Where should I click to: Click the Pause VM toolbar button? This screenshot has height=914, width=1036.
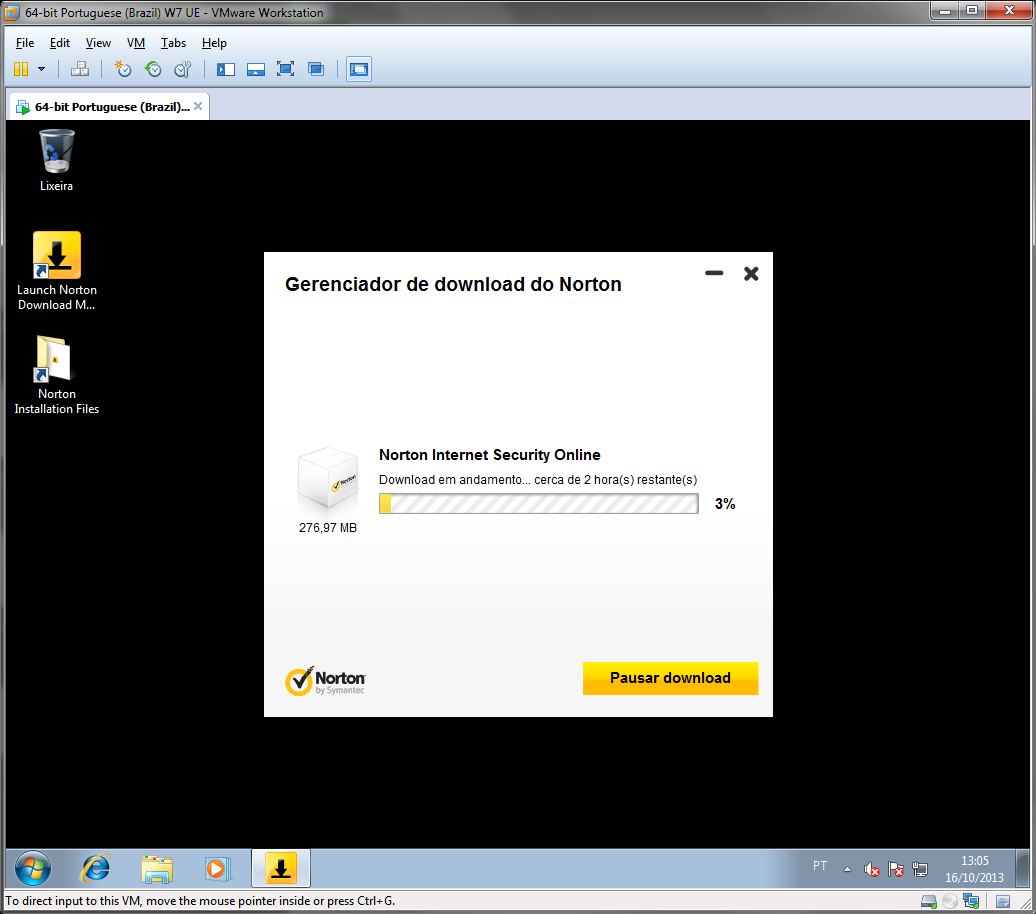pyautogui.click(x=20, y=69)
